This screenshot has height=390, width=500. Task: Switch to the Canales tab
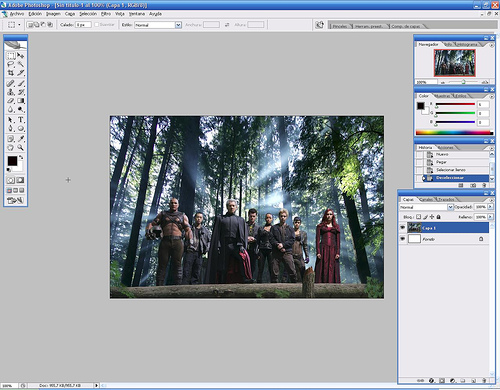point(426,199)
